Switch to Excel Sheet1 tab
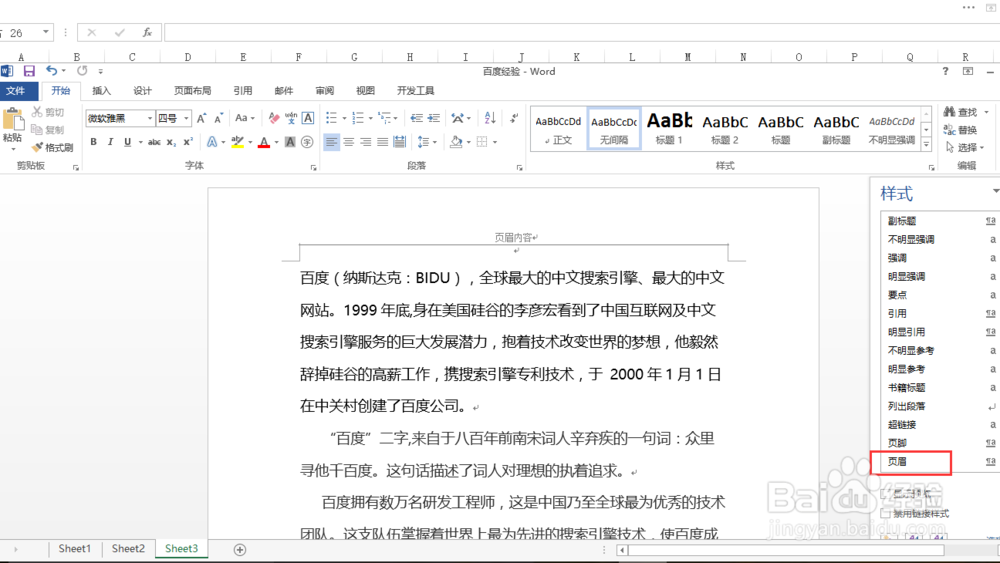 coord(75,548)
